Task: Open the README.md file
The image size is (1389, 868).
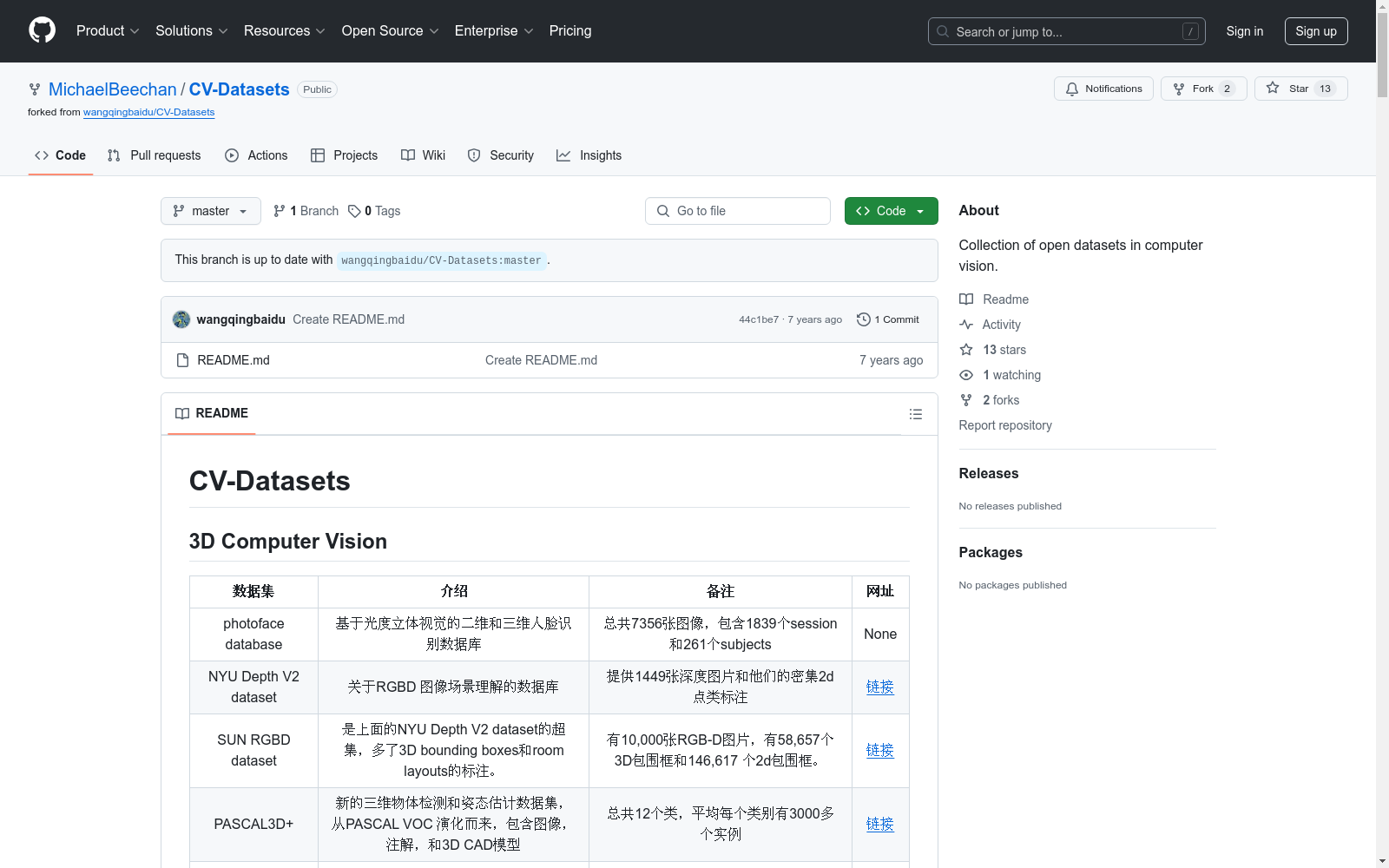Action: 234,360
